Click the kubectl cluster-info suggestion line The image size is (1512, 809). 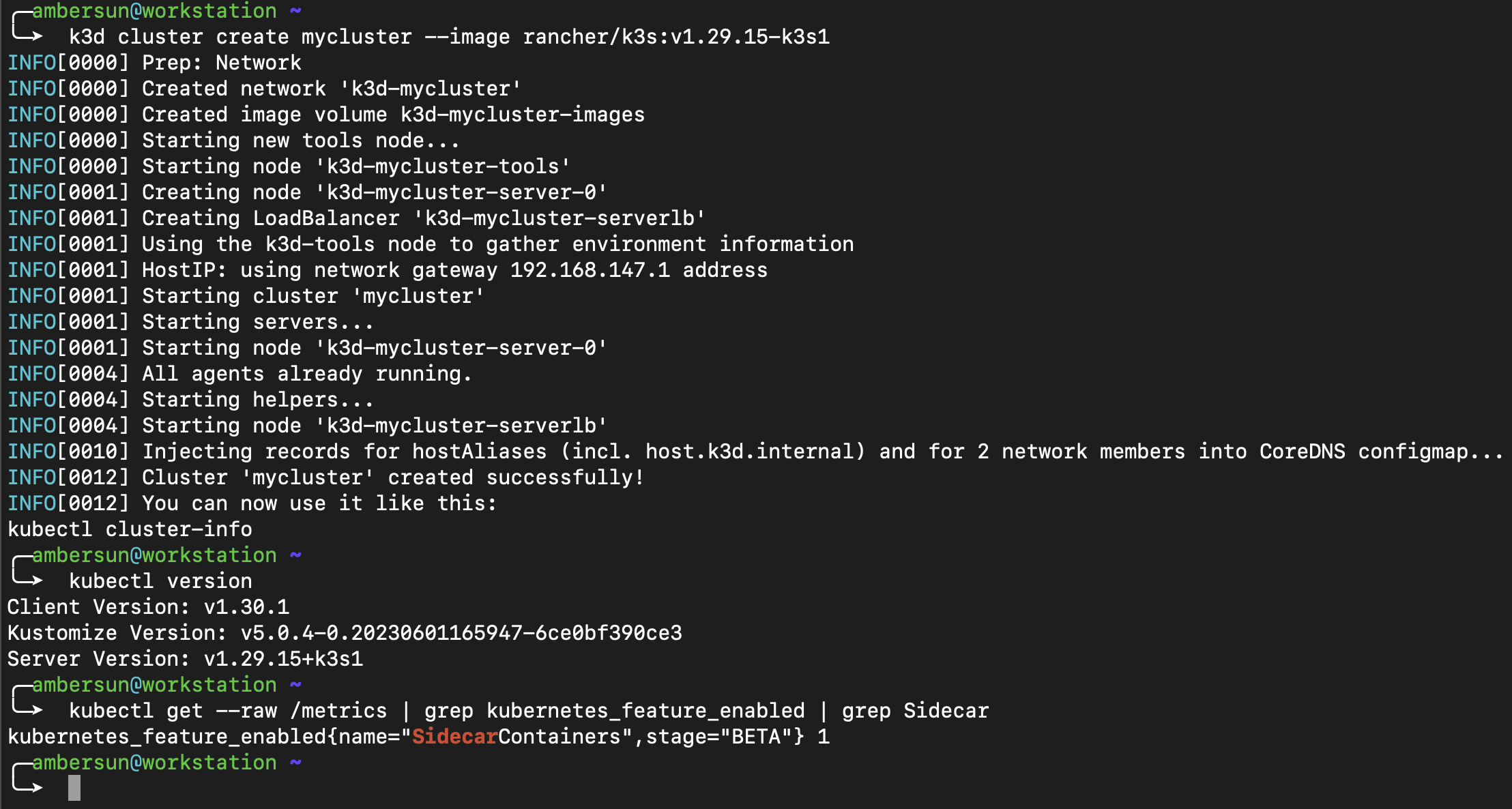click(130, 529)
